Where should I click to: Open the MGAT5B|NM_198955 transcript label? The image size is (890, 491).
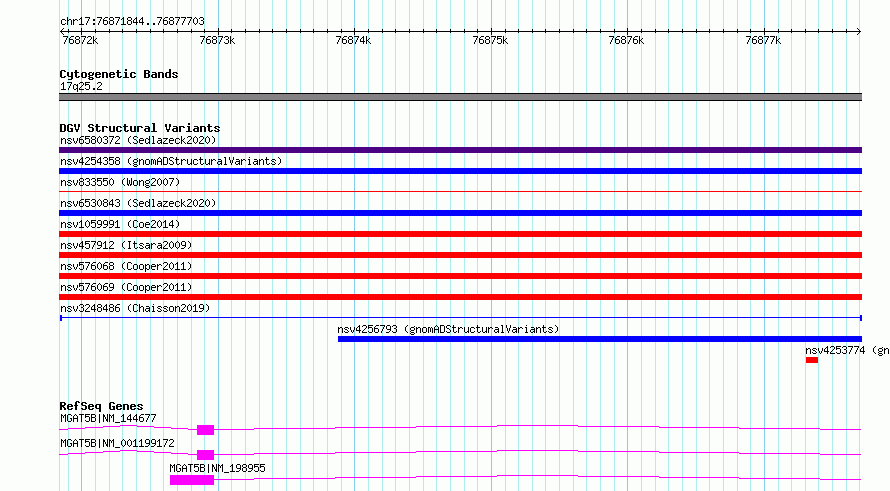[217, 468]
